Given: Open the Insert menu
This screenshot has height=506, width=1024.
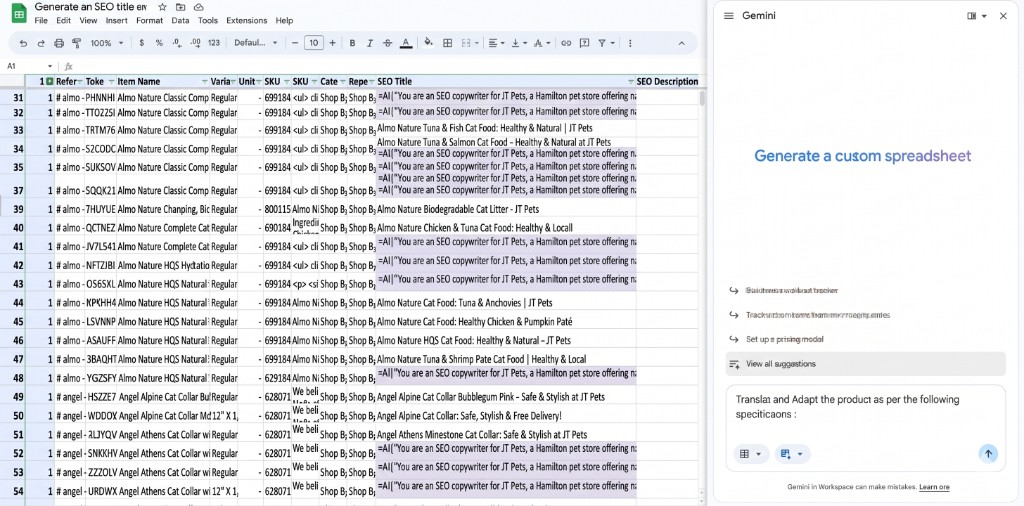Looking at the screenshot, I should click(117, 21).
